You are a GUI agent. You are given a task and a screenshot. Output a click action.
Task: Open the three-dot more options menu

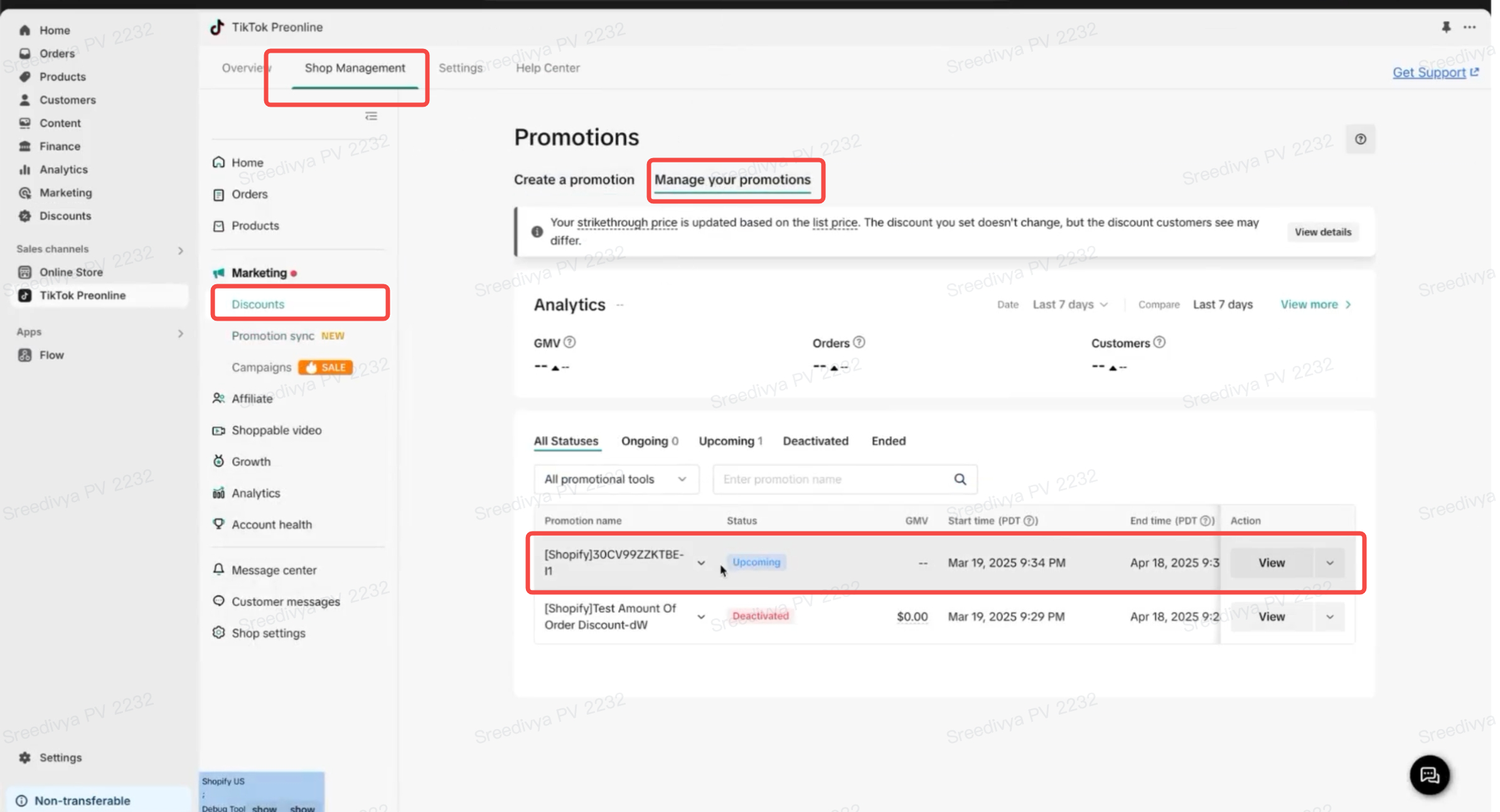click(1469, 27)
